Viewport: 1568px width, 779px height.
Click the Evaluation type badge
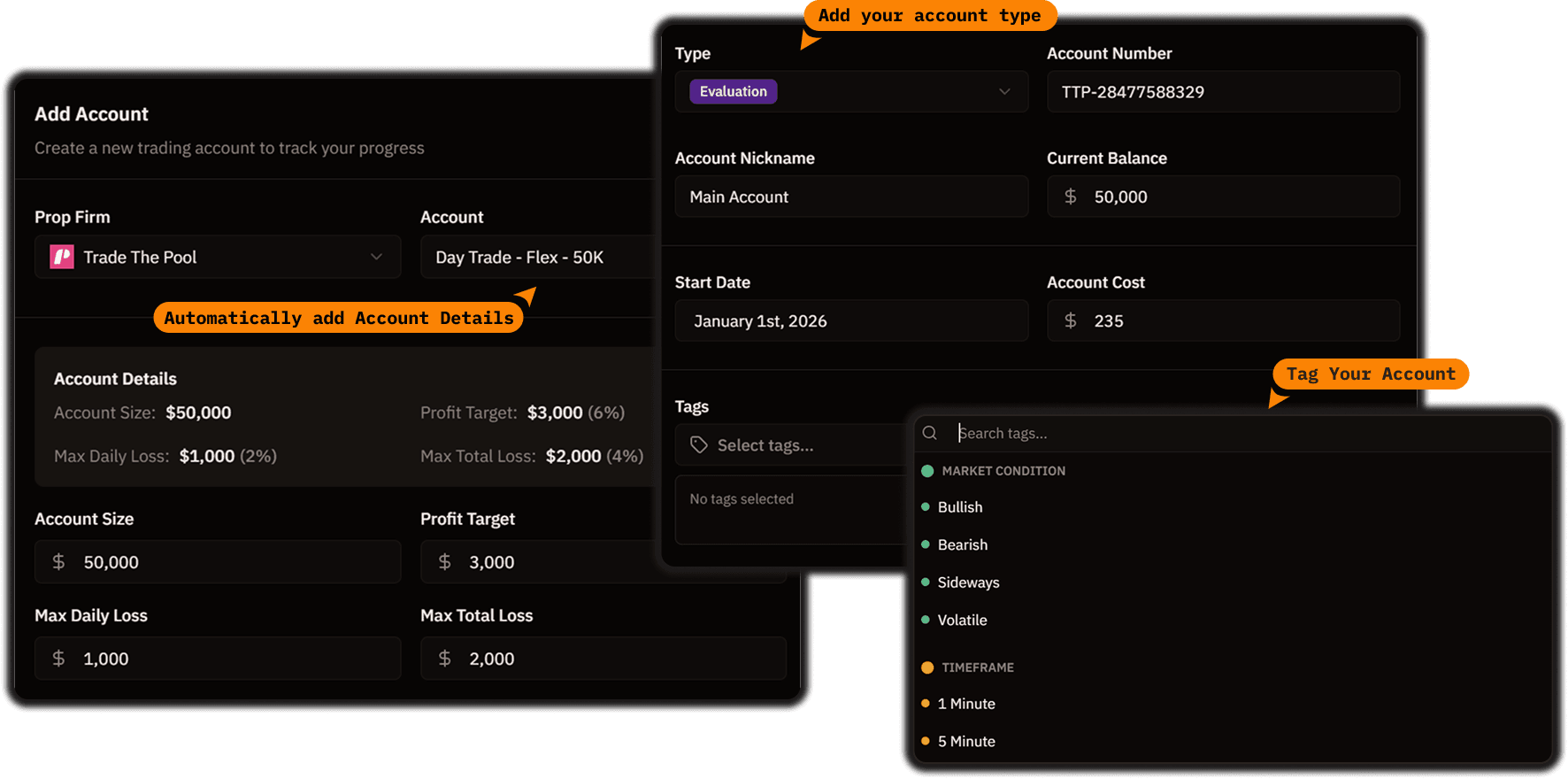pos(734,92)
